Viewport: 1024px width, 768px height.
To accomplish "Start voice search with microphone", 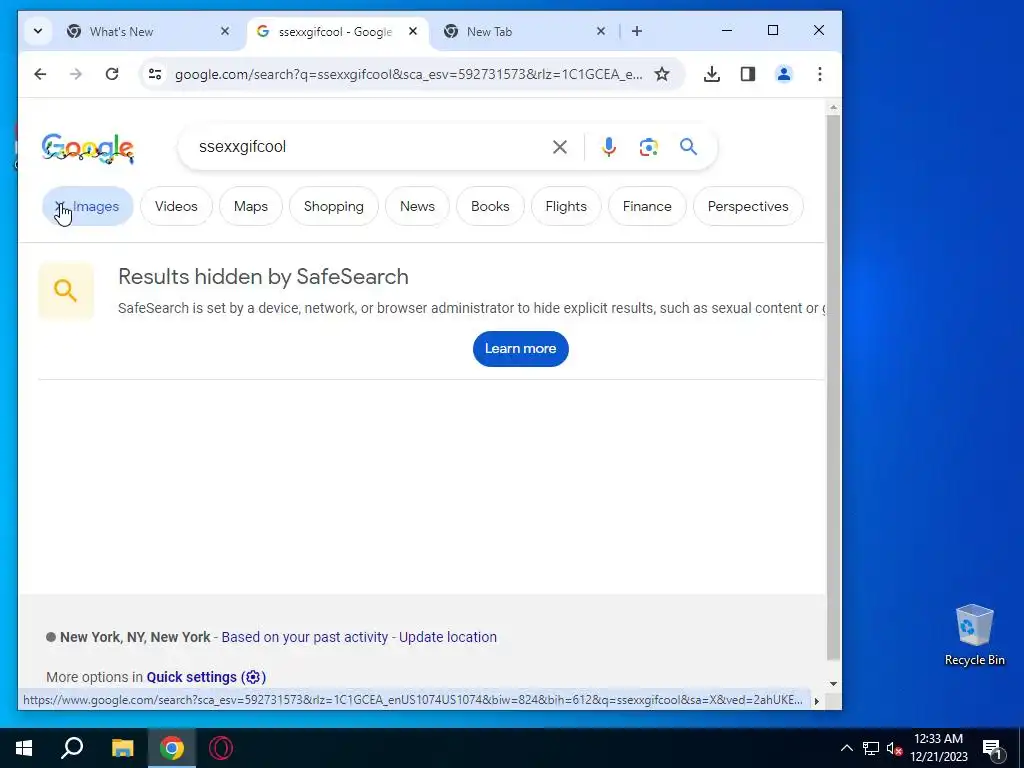I will [x=609, y=147].
